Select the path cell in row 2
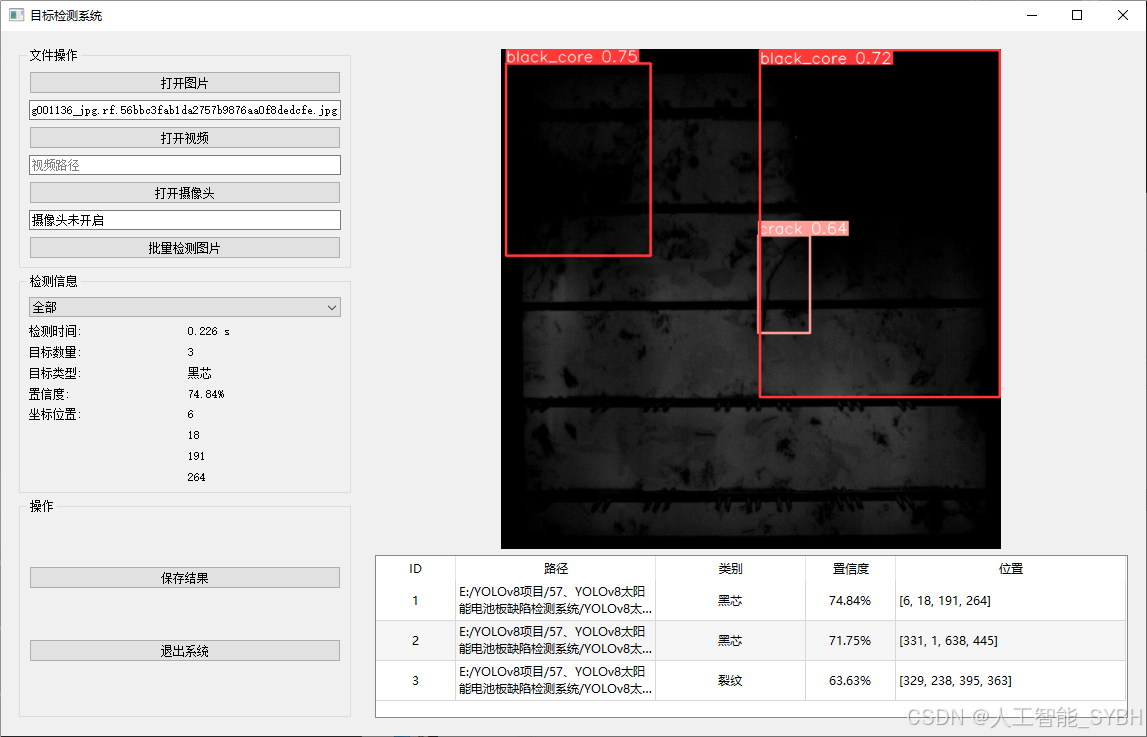The width and height of the screenshot is (1147, 737). (556, 640)
